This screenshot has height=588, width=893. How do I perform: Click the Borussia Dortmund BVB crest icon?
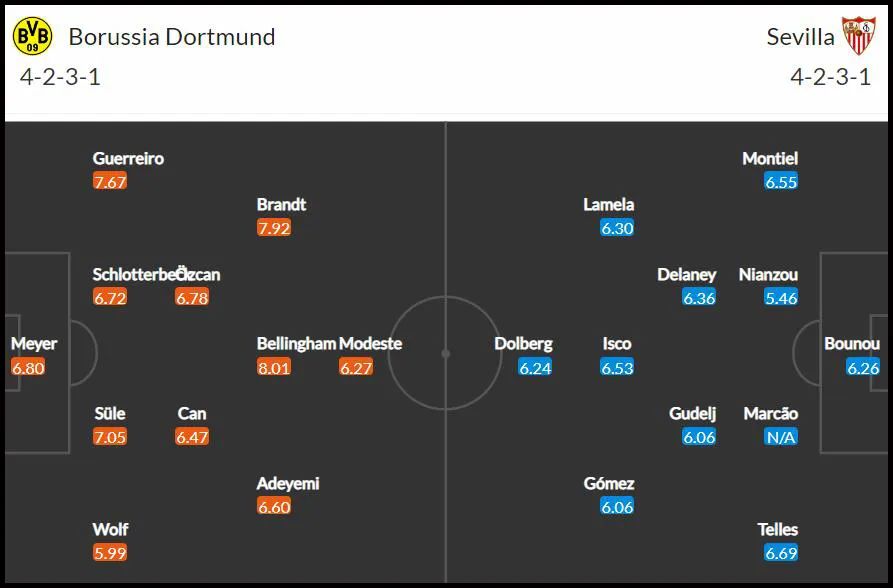(x=32, y=36)
